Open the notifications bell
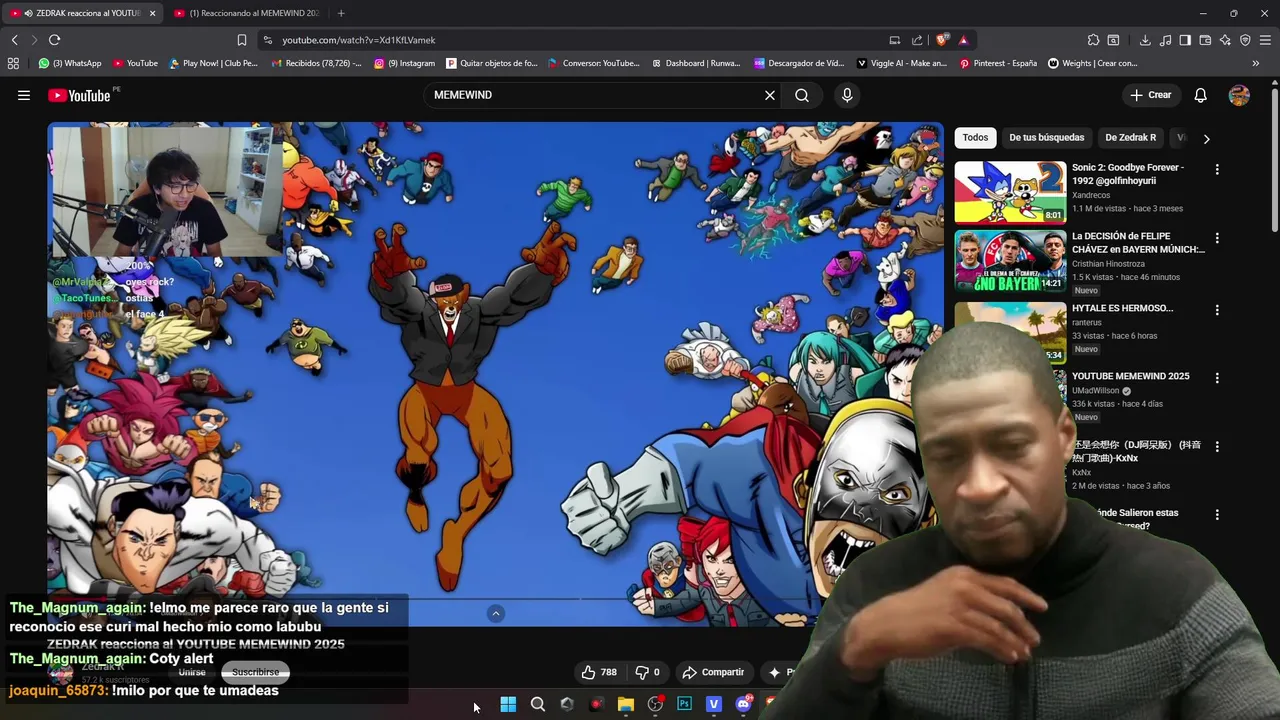 point(1200,95)
